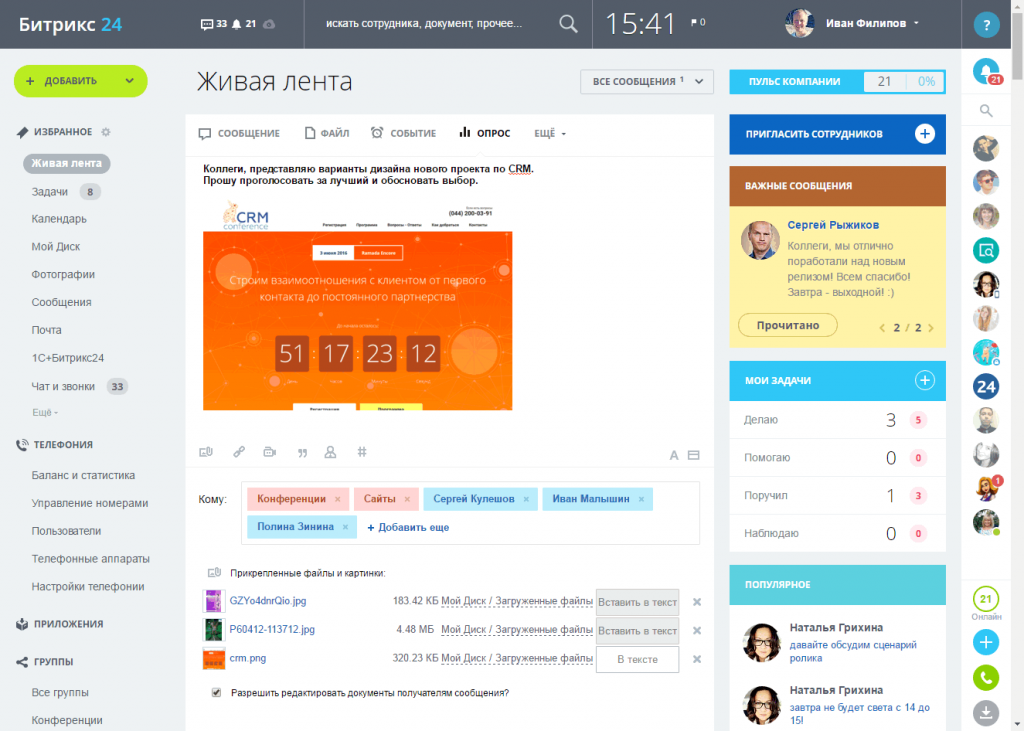
Task: Open Сергей Рыжиков profile link
Action: coord(833,225)
